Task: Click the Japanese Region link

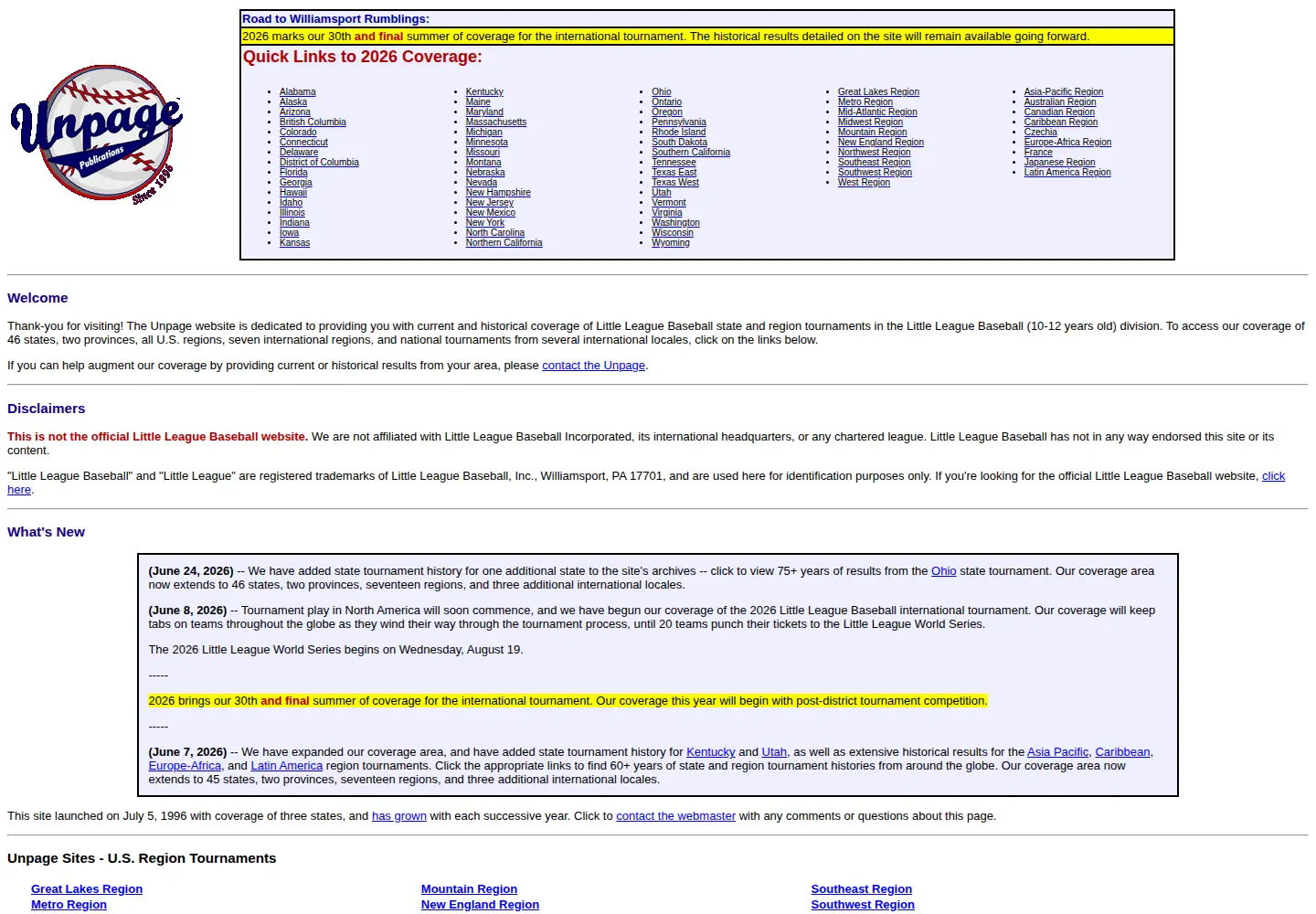Action: [1060, 163]
